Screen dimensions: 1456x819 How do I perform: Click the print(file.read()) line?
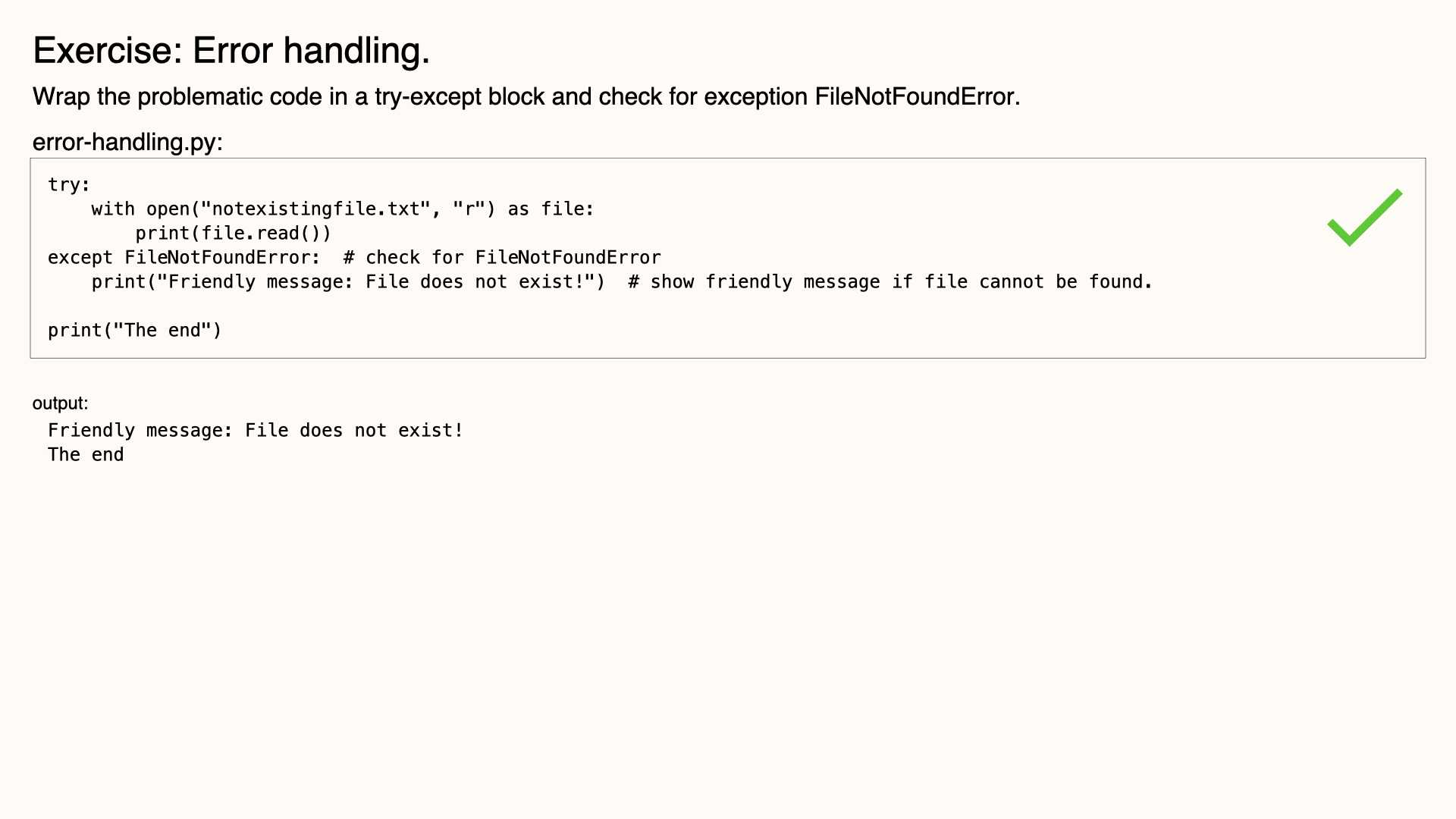(234, 233)
